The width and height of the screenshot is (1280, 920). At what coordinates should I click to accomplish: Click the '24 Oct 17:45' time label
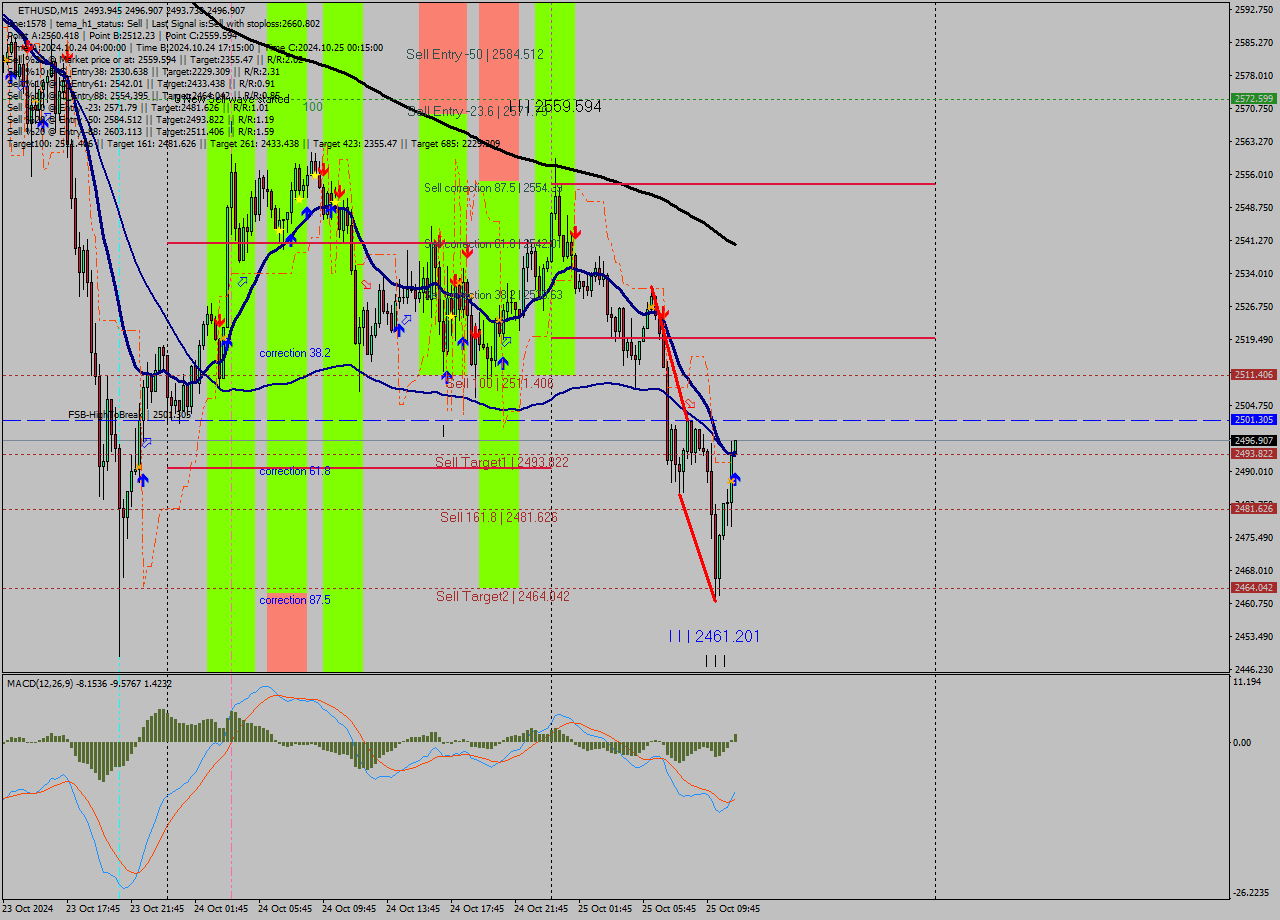tap(477, 909)
